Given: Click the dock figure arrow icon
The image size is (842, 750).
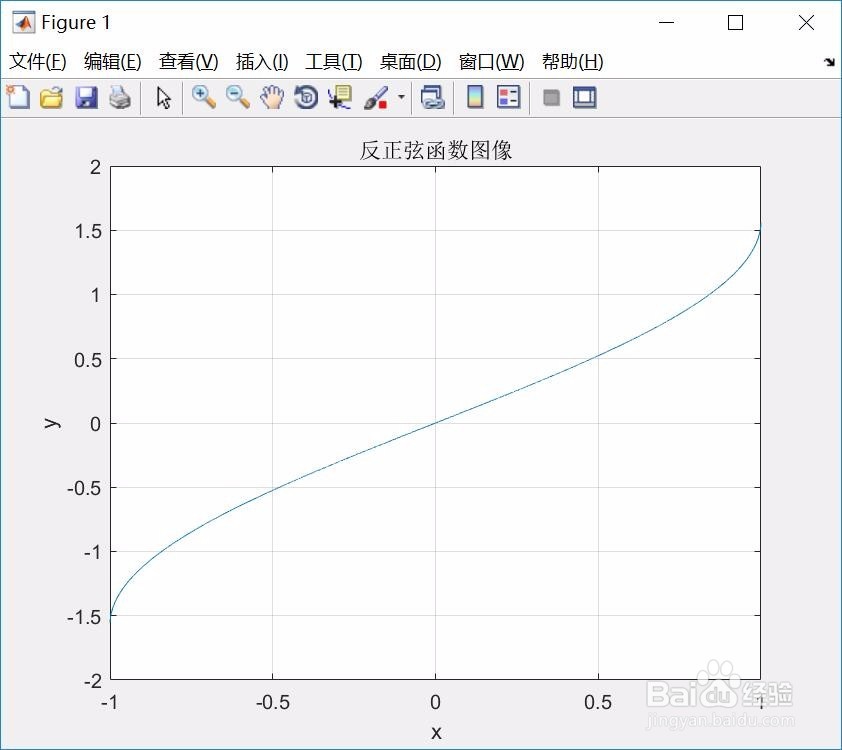Looking at the screenshot, I should pos(829,62).
